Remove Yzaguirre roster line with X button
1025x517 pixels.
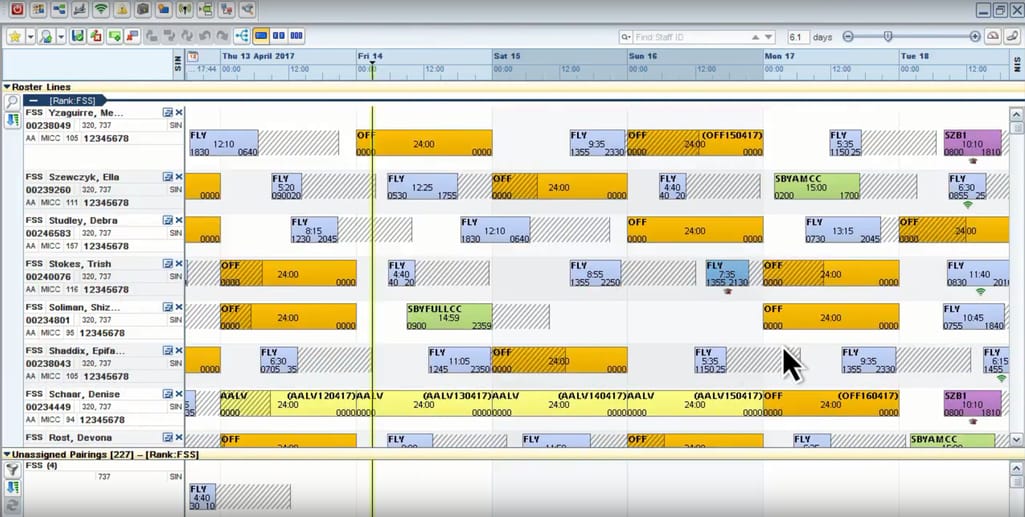click(x=179, y=113)
